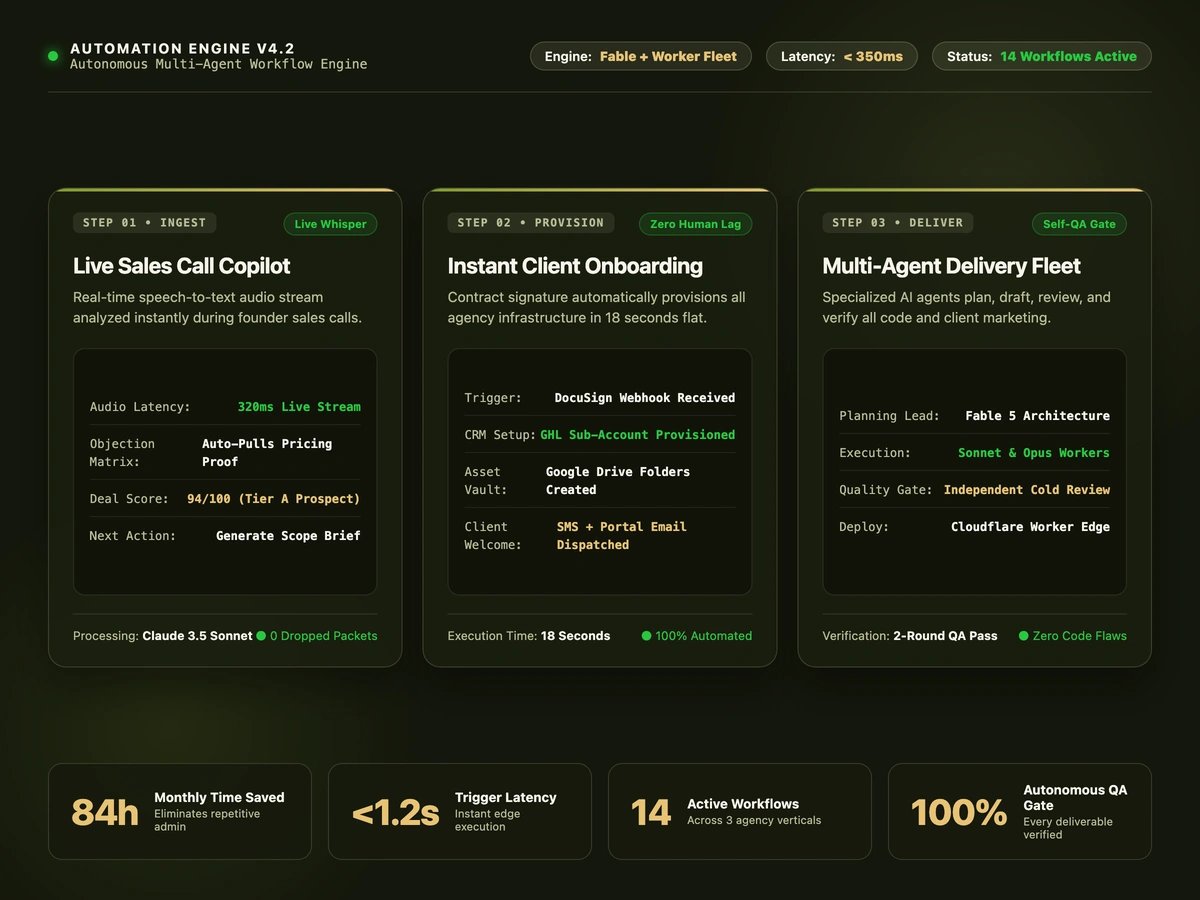Image resolution: width=1200 pixels, height=900 pixels.
Task: Click the Engine: Fable + Worker Fleet pill
Action: tap(641, 56)
